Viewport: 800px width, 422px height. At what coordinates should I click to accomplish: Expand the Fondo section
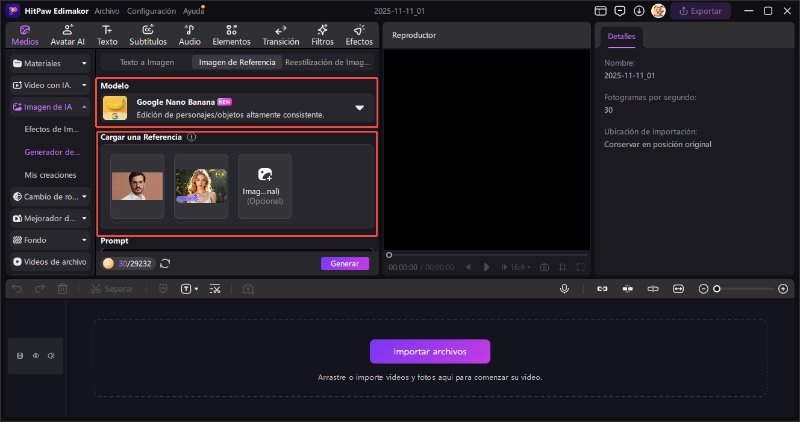(50, 240)
